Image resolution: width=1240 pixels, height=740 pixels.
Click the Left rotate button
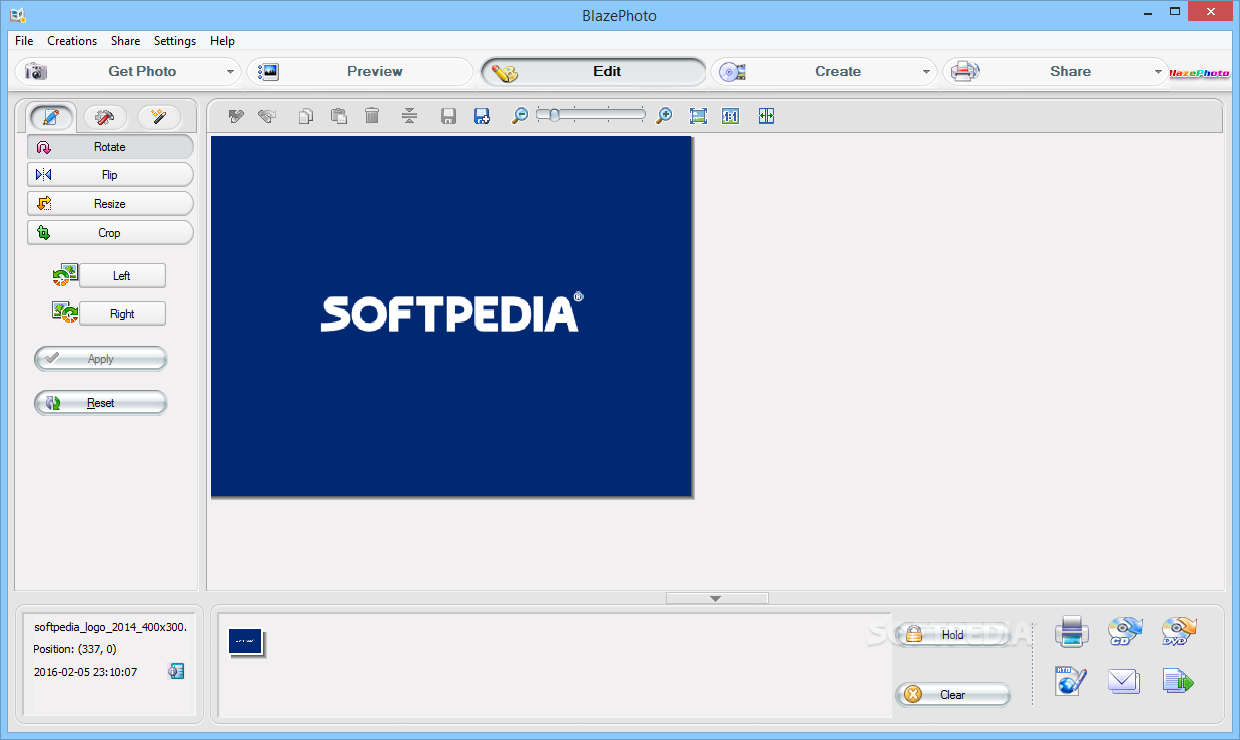click(x=122, y=275)
